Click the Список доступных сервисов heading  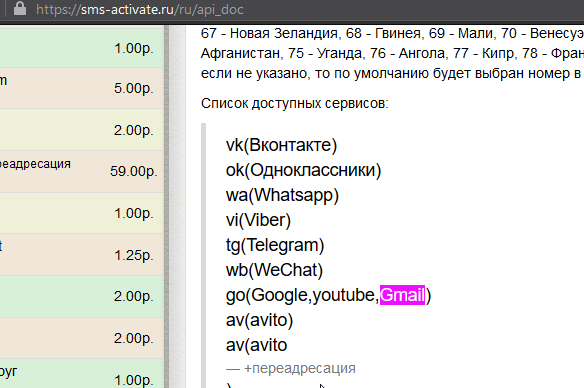click(x=295, y=103)
